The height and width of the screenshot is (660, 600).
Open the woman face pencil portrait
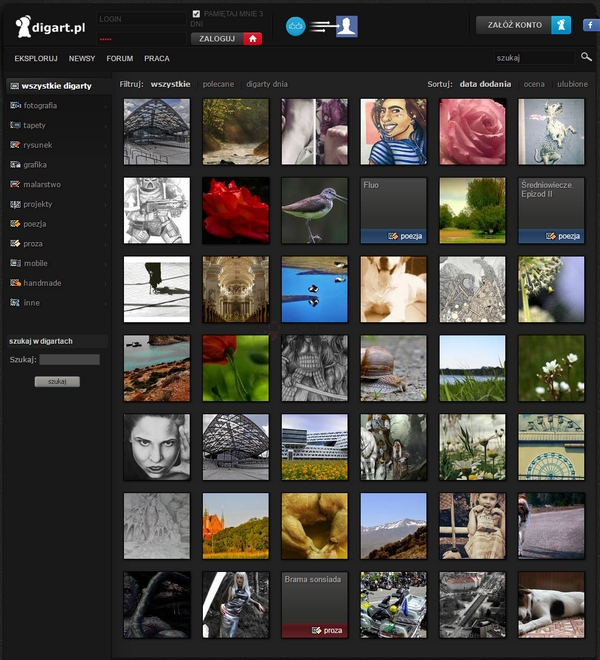click(157, 447)
